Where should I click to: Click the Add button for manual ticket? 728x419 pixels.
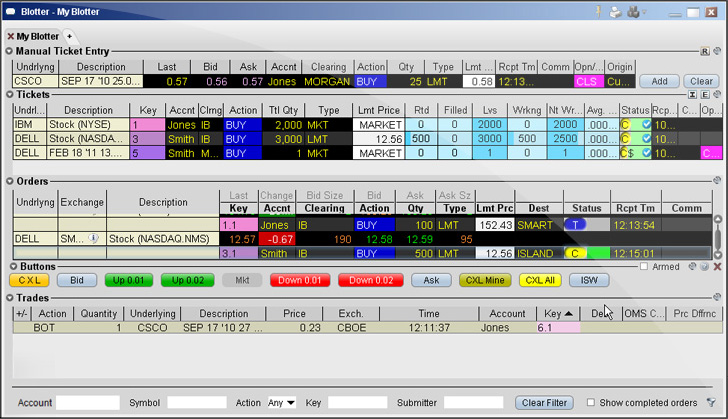click(659, 81)
